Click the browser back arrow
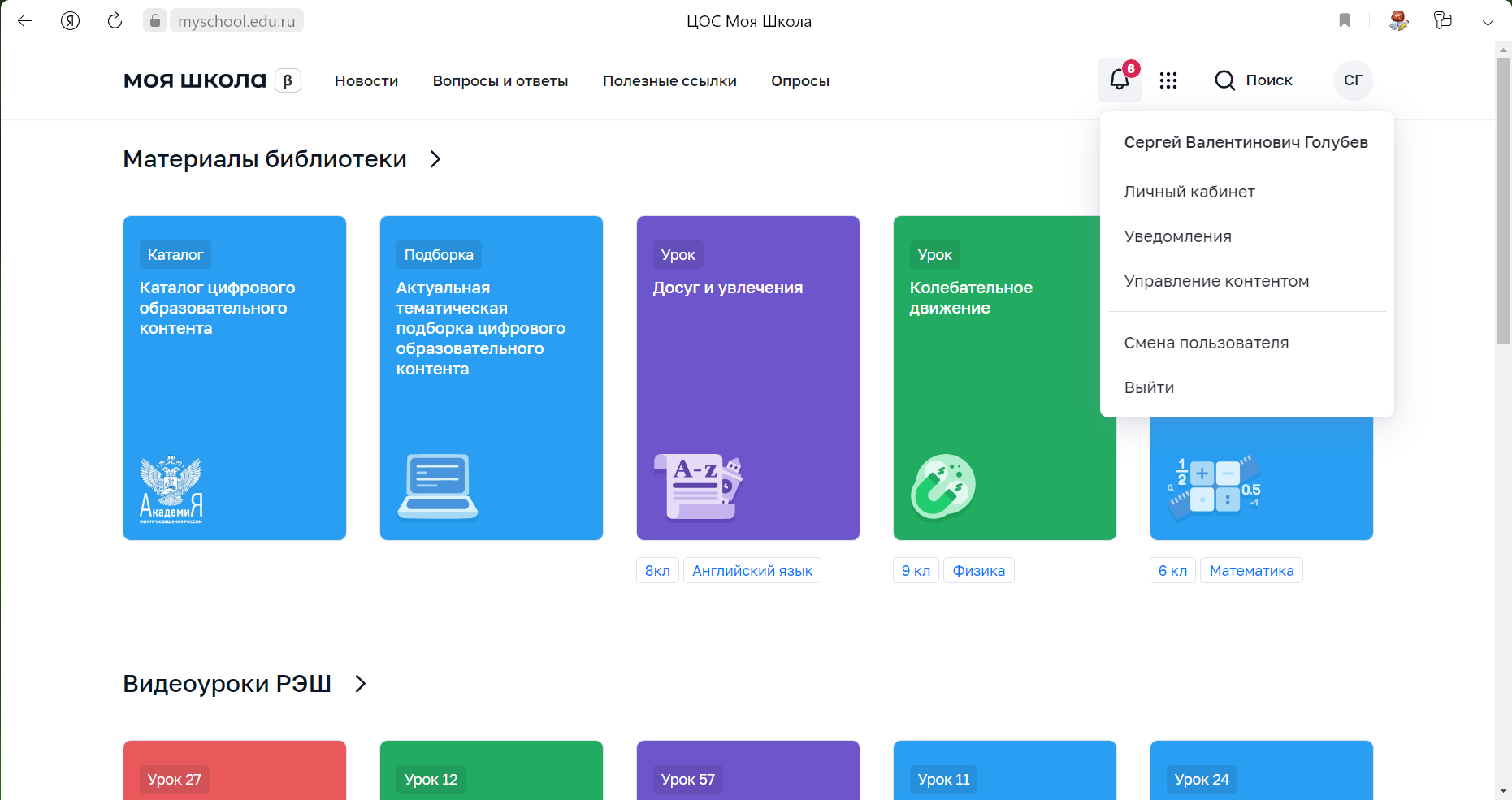The image size is (1512, 800). click(x=24, y=21)
